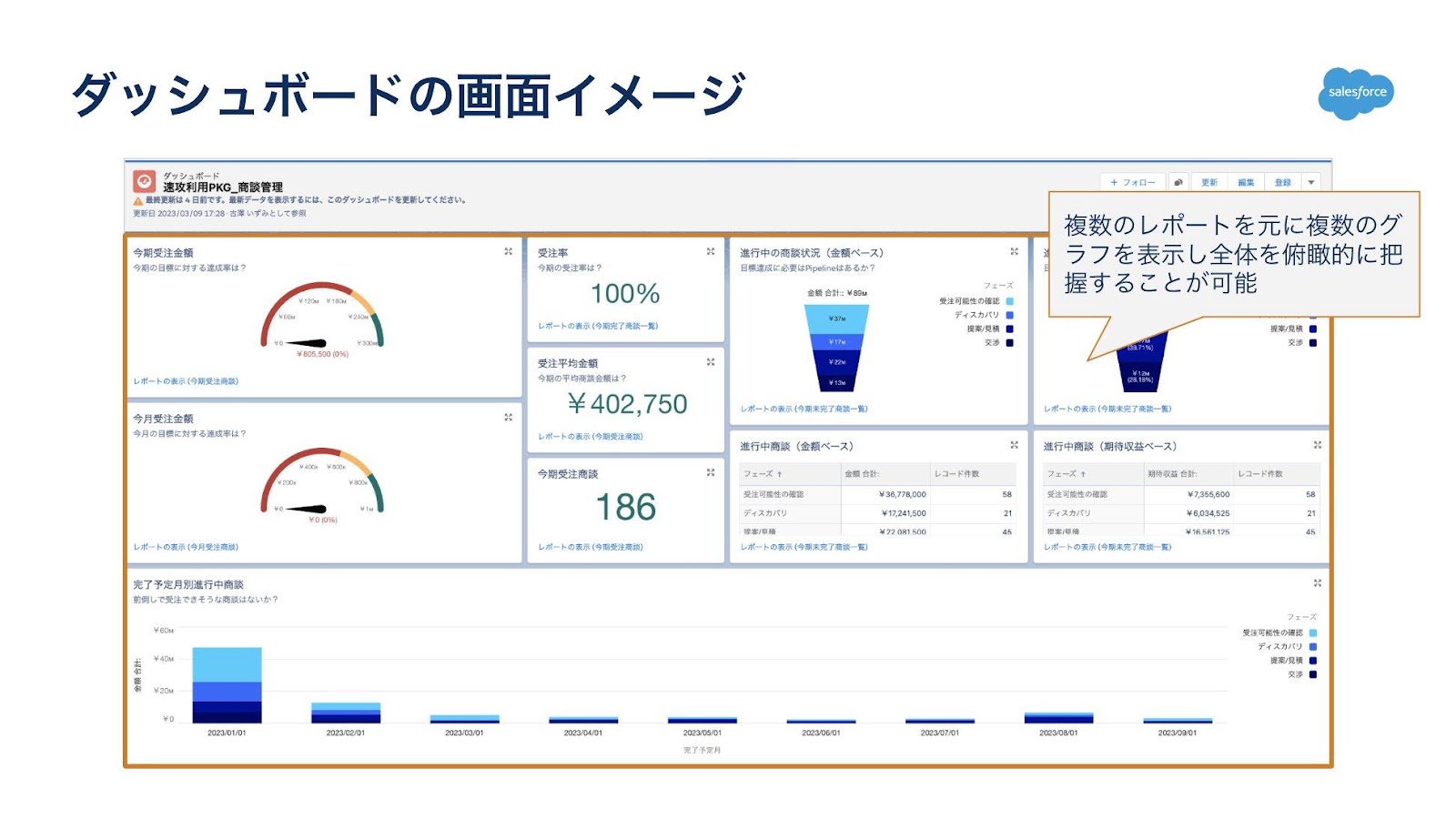Click 受注可能性の確認 swatch in funnel legend
Viewport: 1456px width, 819px height.
[x=1009, y=301]
